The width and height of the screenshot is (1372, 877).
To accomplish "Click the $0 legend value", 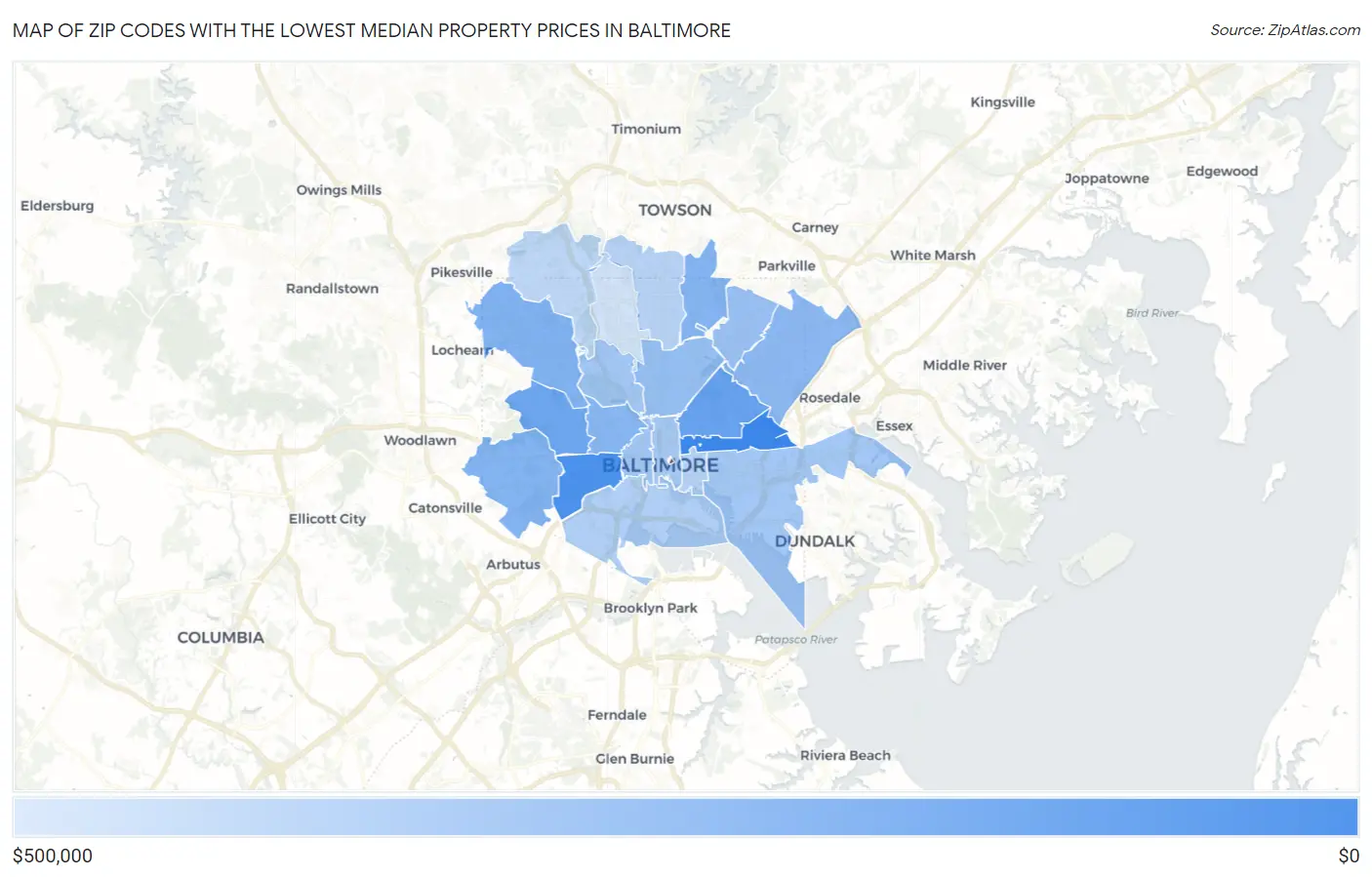I will 1349,856.
